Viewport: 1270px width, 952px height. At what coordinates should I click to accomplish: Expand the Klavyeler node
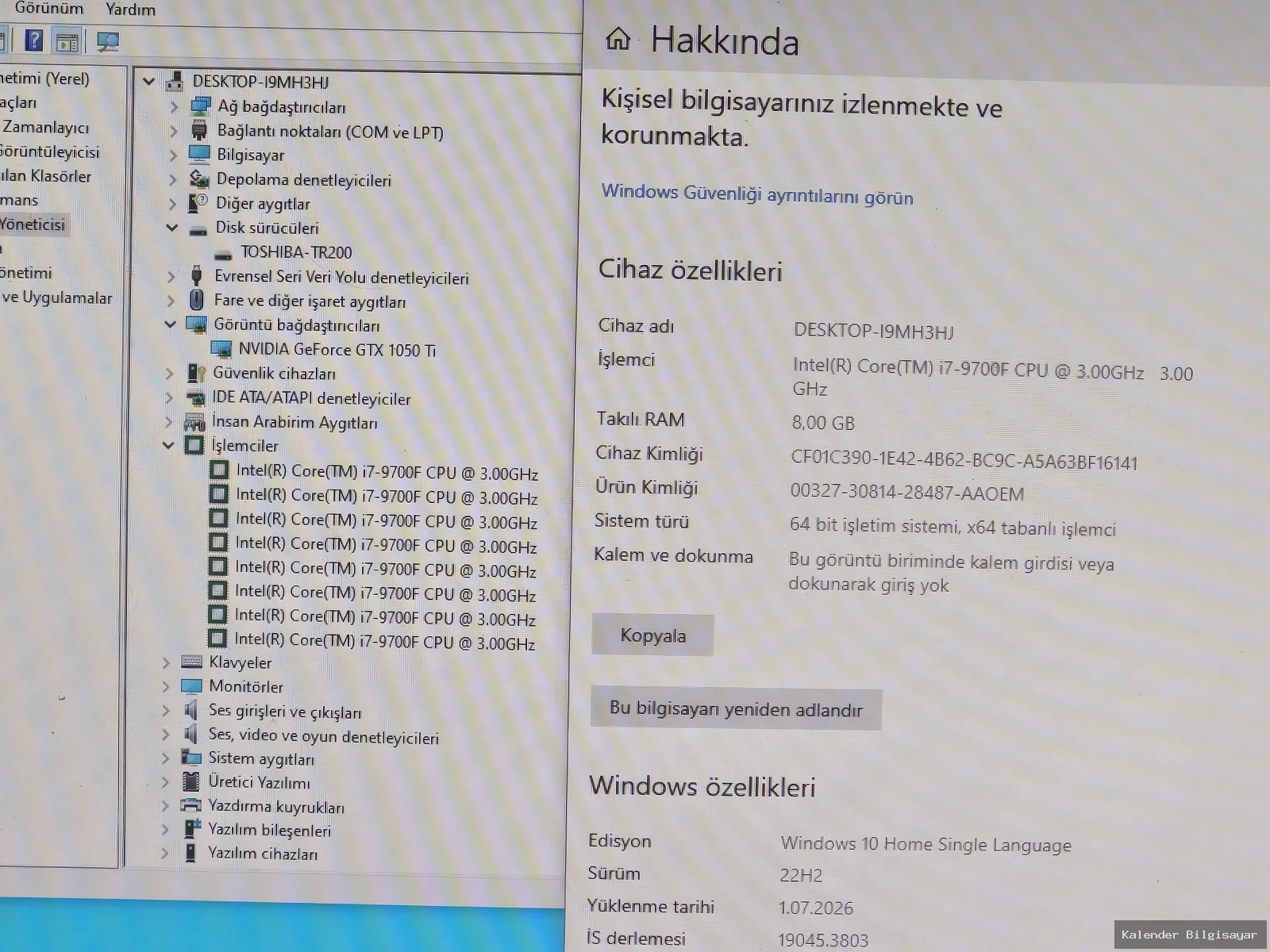[x=166, y=662]
